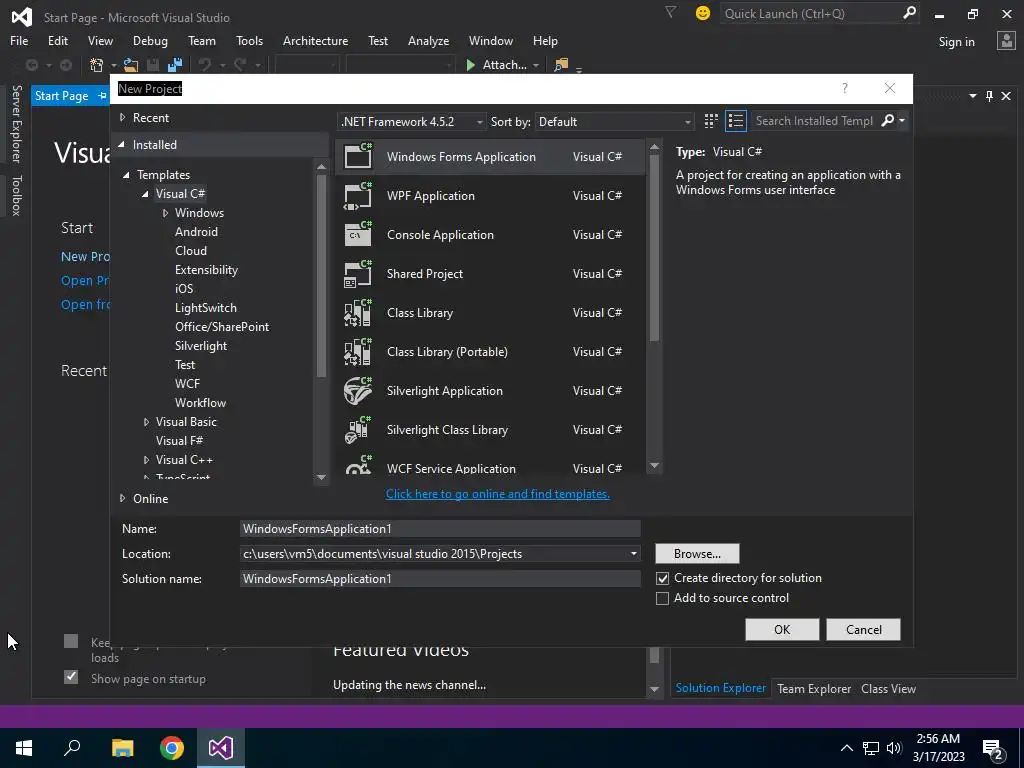The width and height of the screenshot is (1024, 768).
Task: Click the template tree scroll-down arrow
Action: [321, 477]
